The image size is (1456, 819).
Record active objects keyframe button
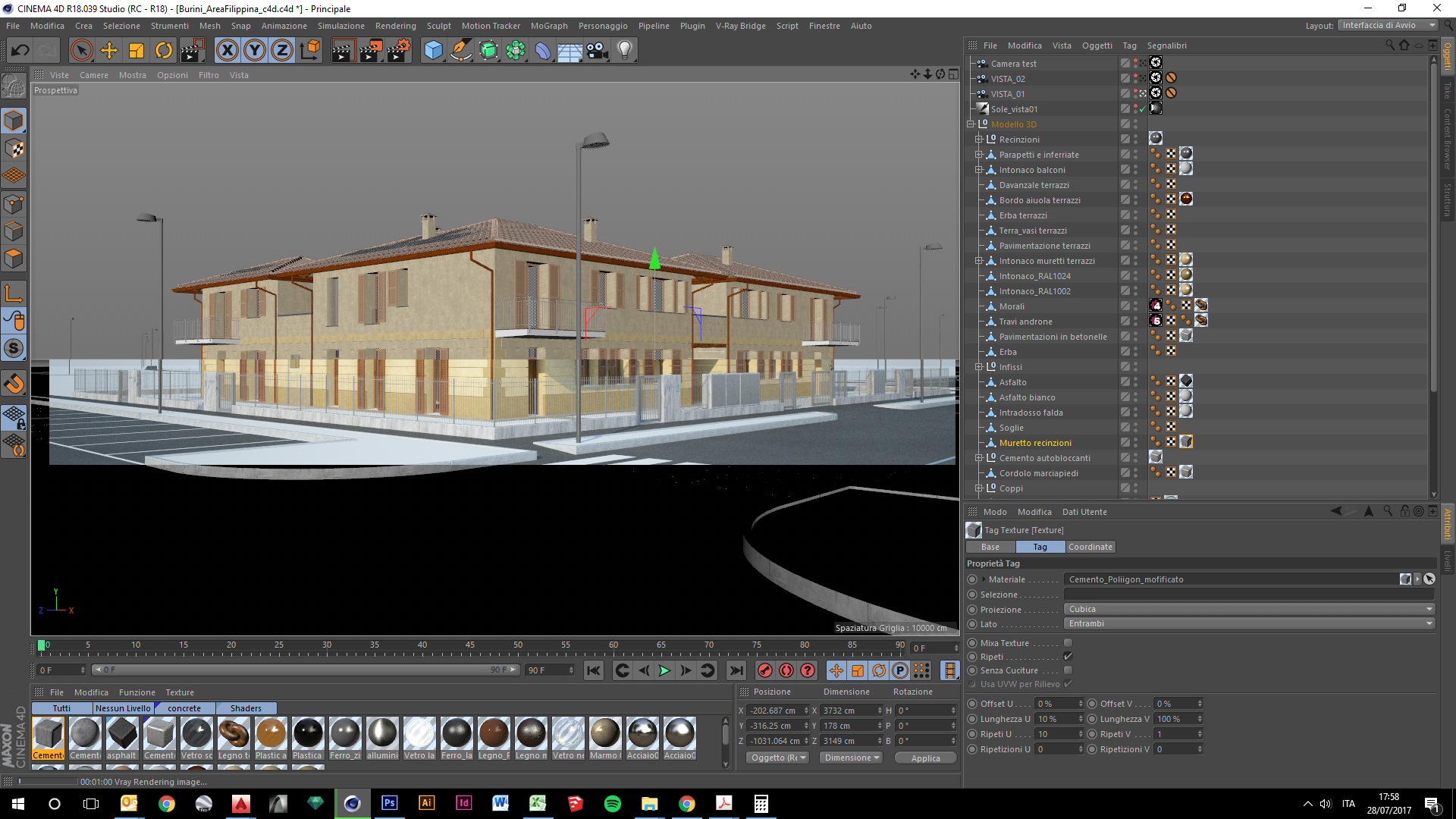coord(765,670)
